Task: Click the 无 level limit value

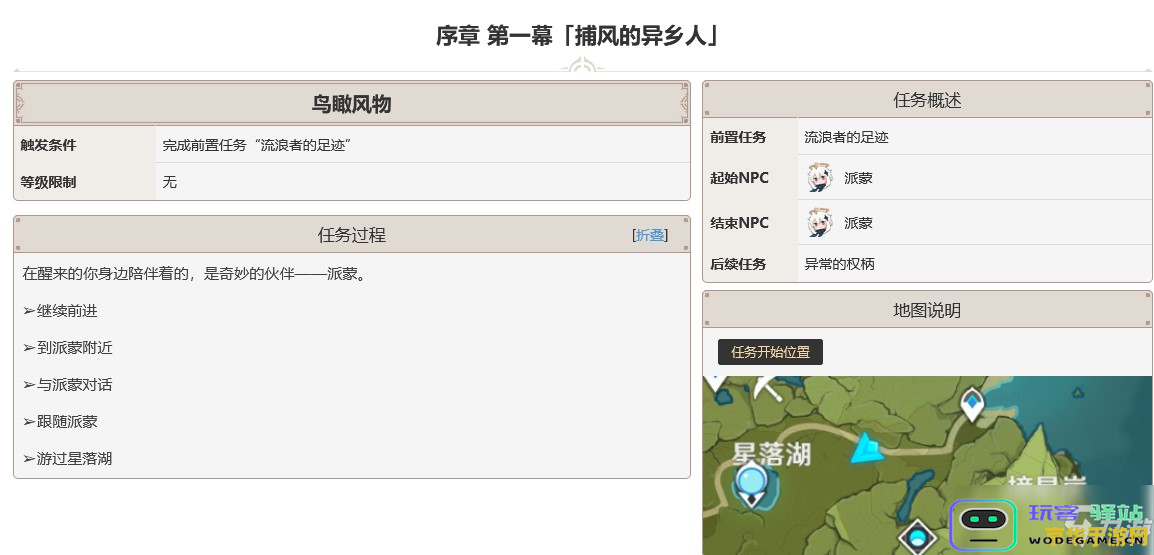Action: [x=169, y=182]
